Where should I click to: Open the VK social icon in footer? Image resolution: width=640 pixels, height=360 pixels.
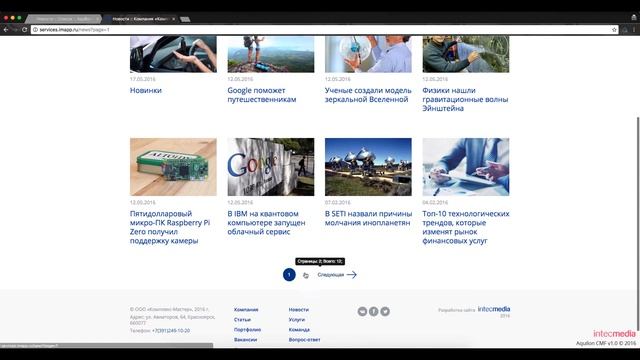tap(362, 311)
